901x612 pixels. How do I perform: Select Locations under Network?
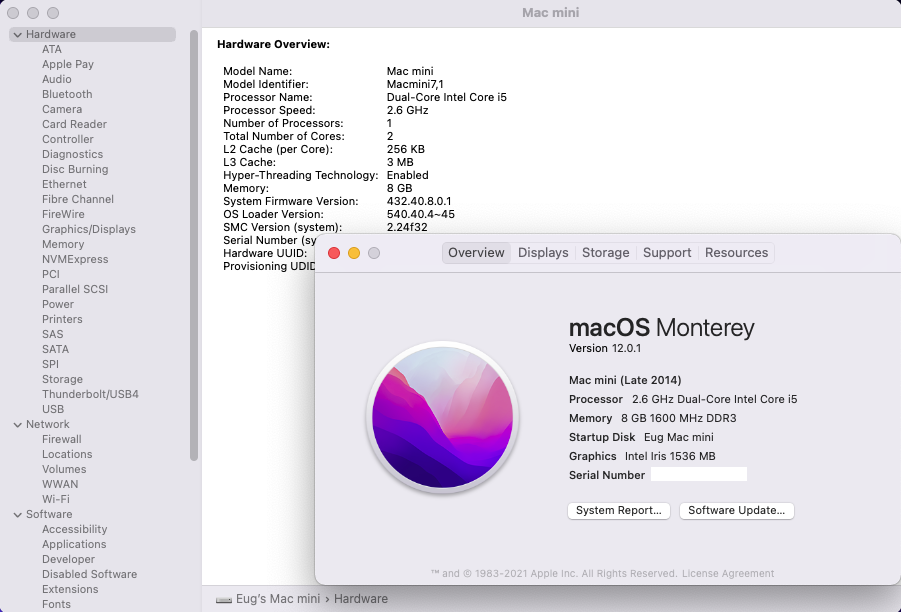coord(67,454)
